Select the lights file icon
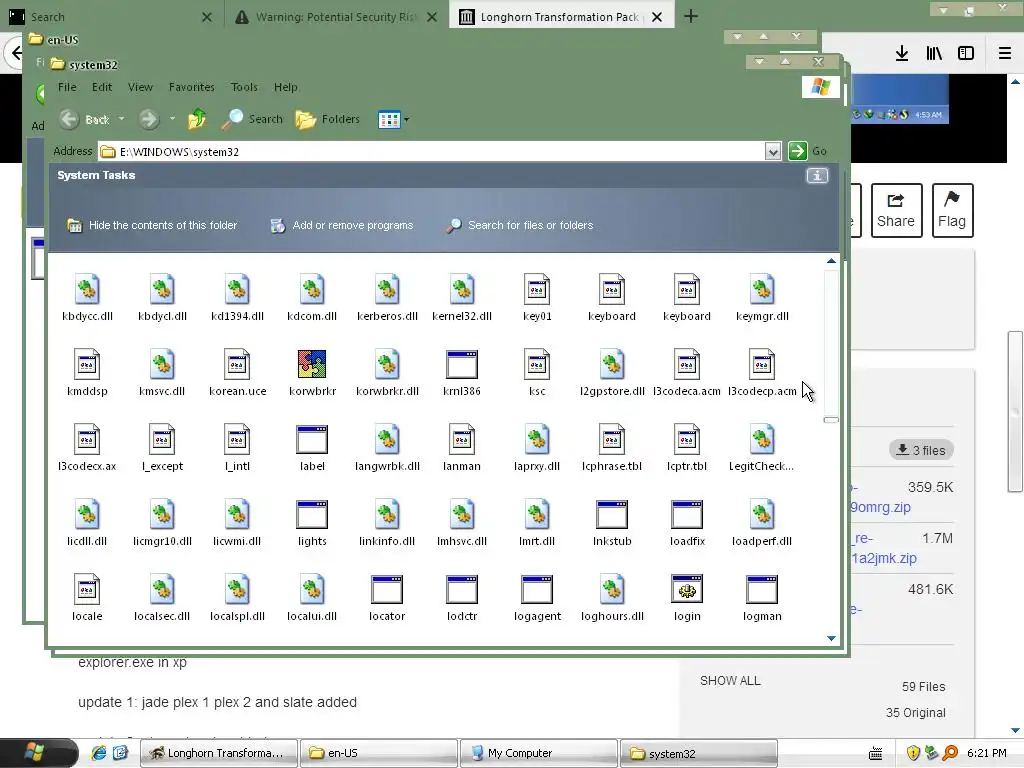Viewport: 1024px width, 768px height. (x=312, y=515)
